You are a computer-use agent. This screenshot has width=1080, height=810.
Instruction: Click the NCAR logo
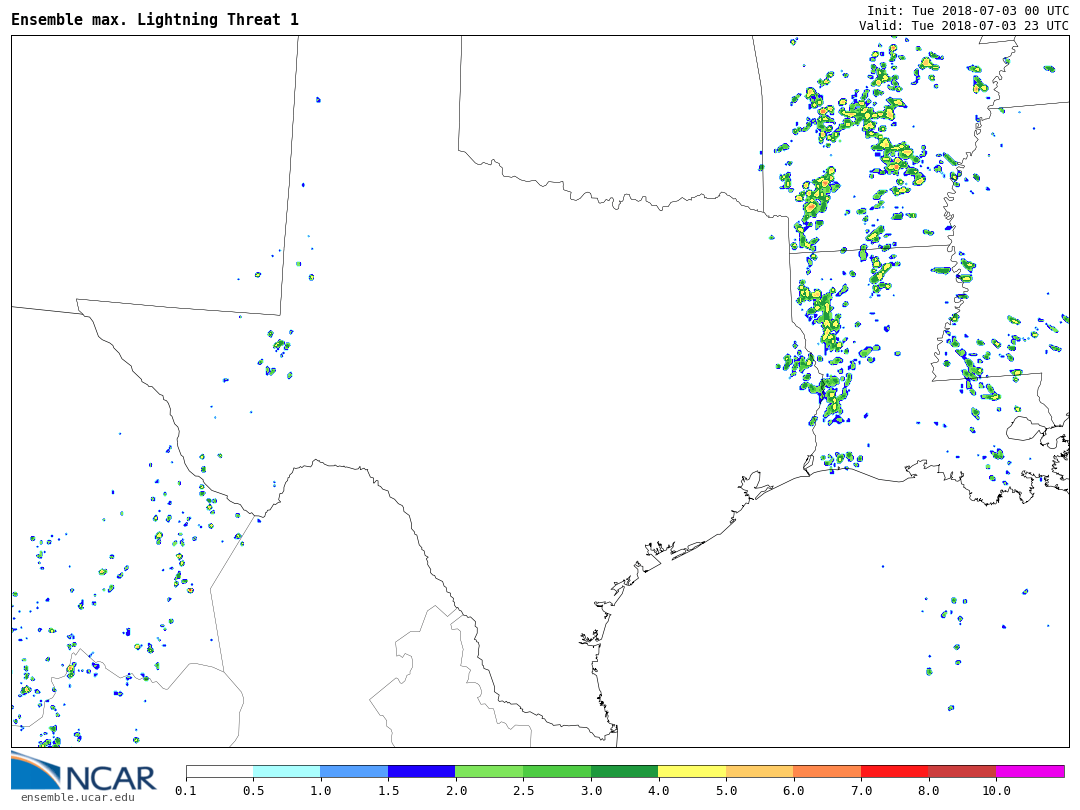(x=84, y=771)
